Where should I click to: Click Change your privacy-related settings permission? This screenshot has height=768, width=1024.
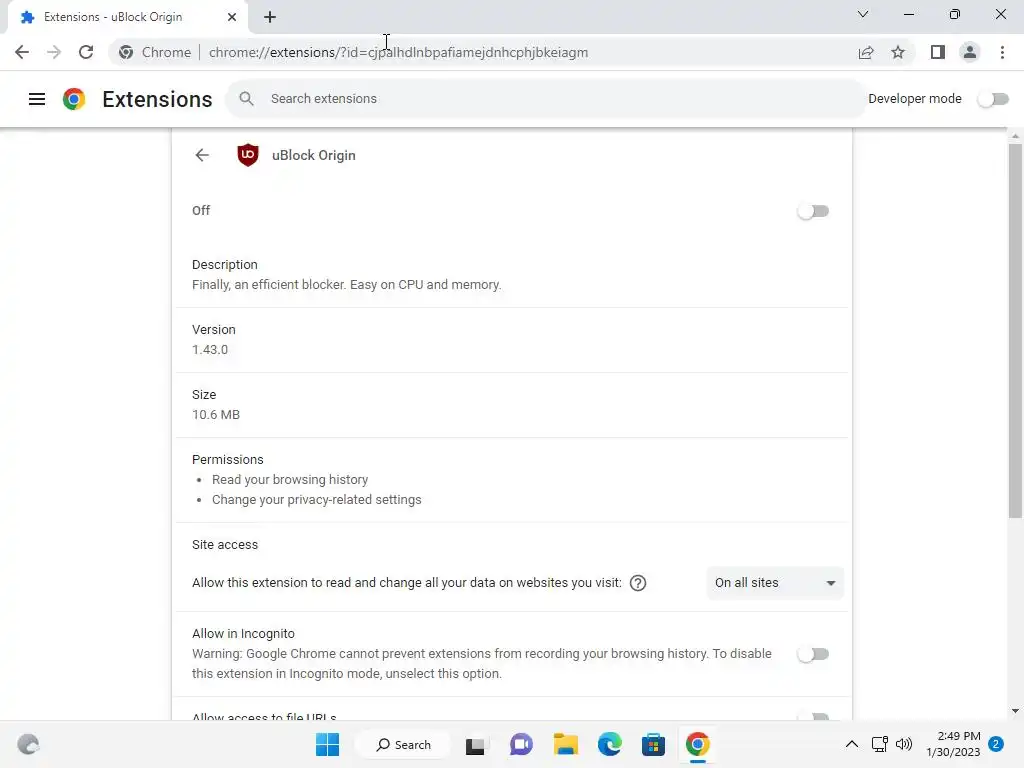point(317,500)
